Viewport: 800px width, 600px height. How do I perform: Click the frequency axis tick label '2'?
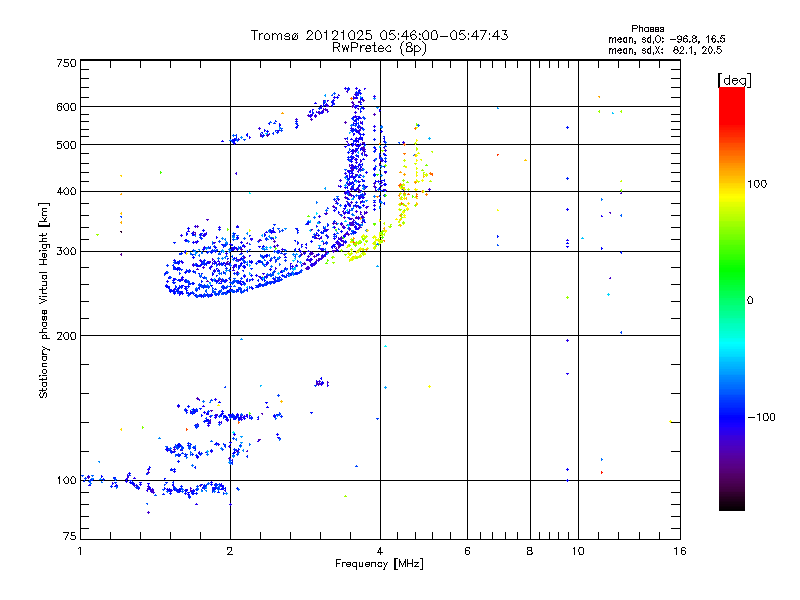[x=230, y=551]
